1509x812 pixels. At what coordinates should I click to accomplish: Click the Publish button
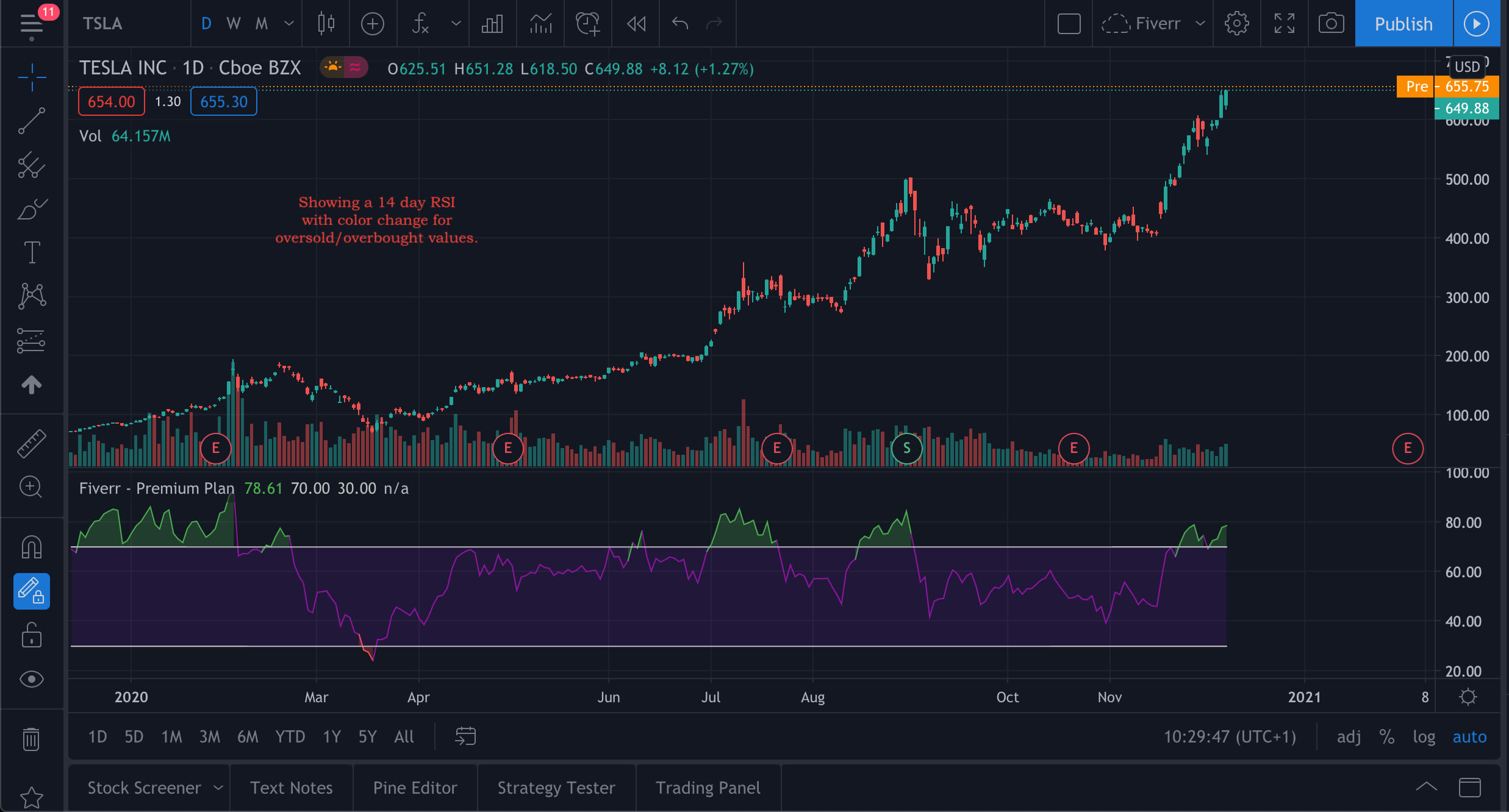[1403, 24]
